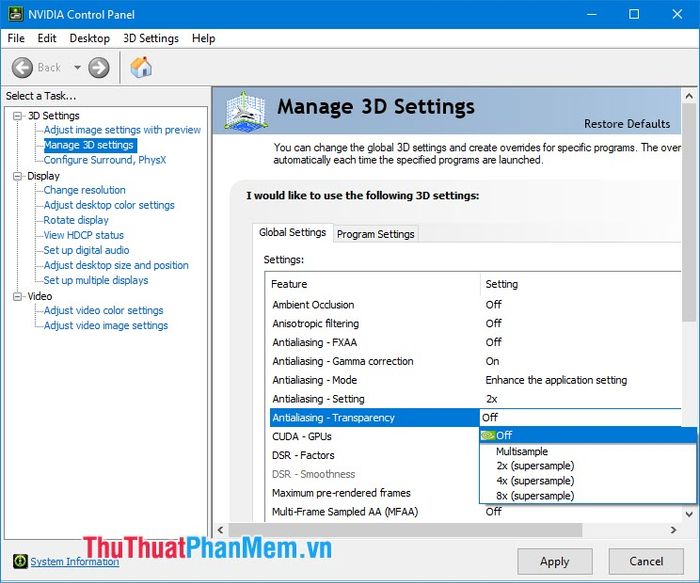Select the Anisotropic filtering row

475,323
